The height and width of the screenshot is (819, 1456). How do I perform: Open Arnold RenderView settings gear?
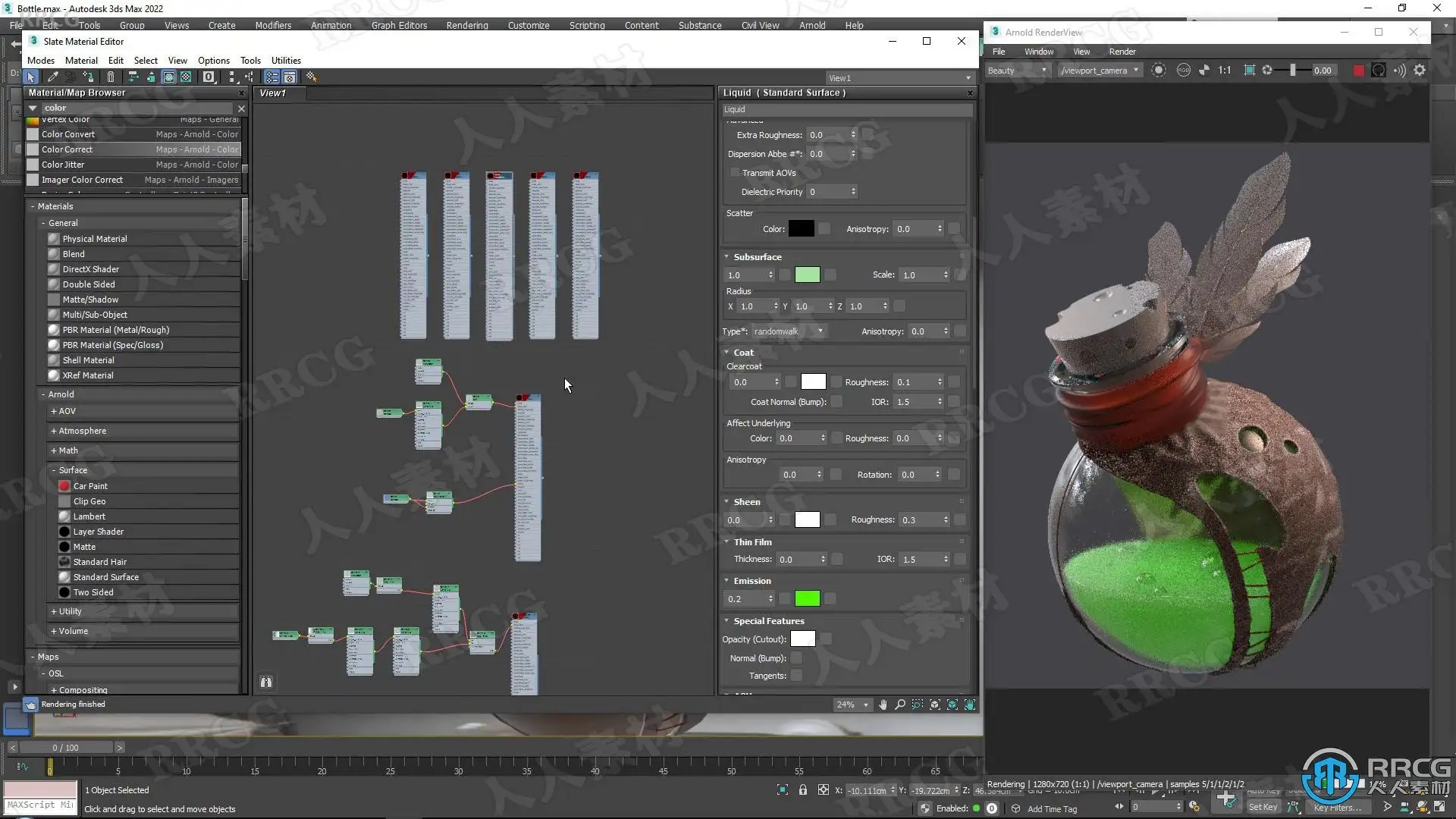1420,70
